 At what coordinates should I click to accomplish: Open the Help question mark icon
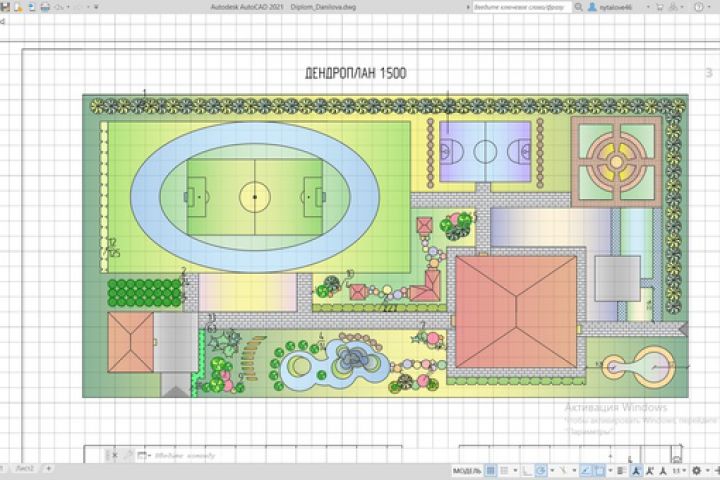(699, 7)
